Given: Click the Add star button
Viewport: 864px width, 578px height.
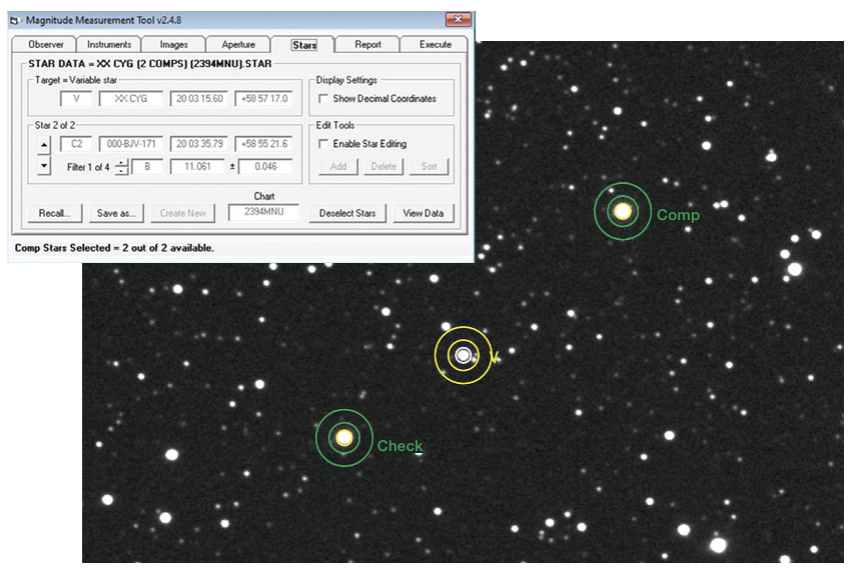Looking at the screenshot, I should tap(338, 166).
